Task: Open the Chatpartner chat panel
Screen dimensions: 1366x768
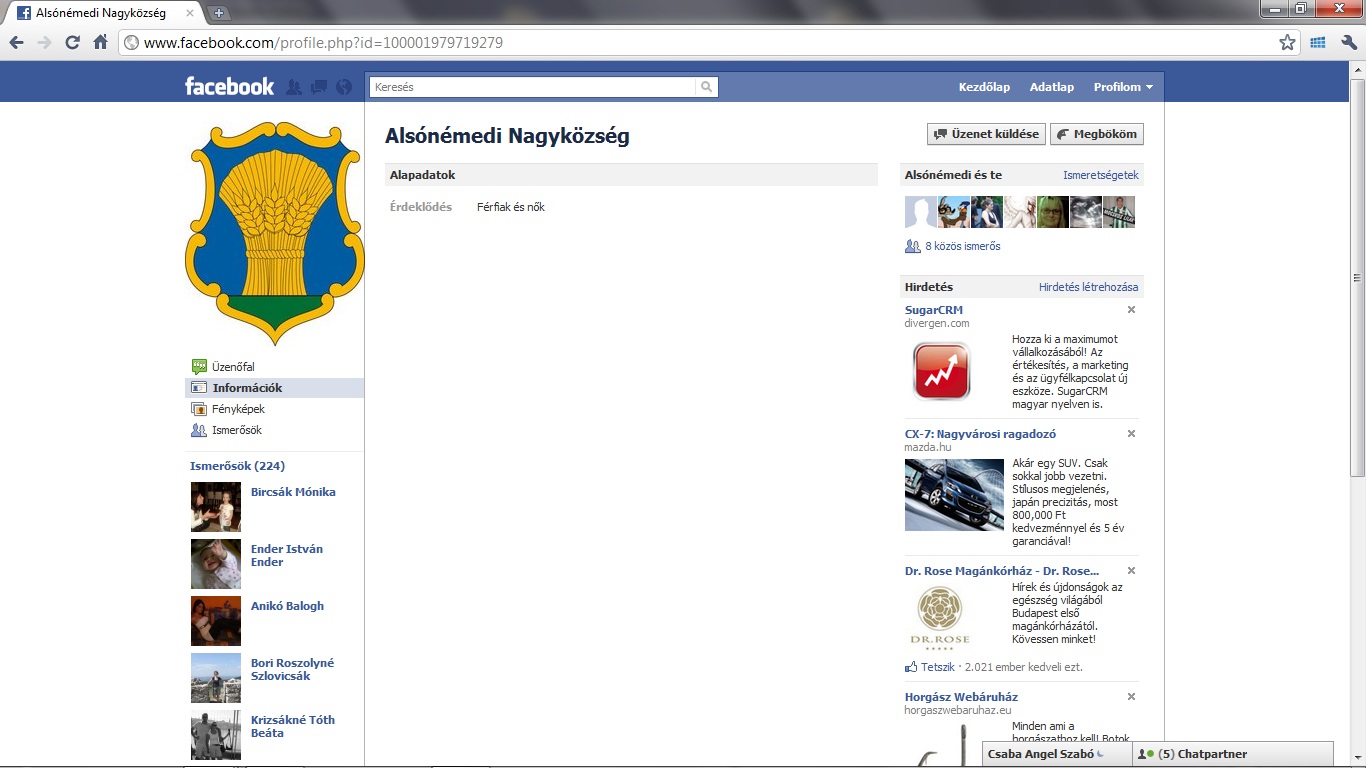Action: (x=1232, y=754)
